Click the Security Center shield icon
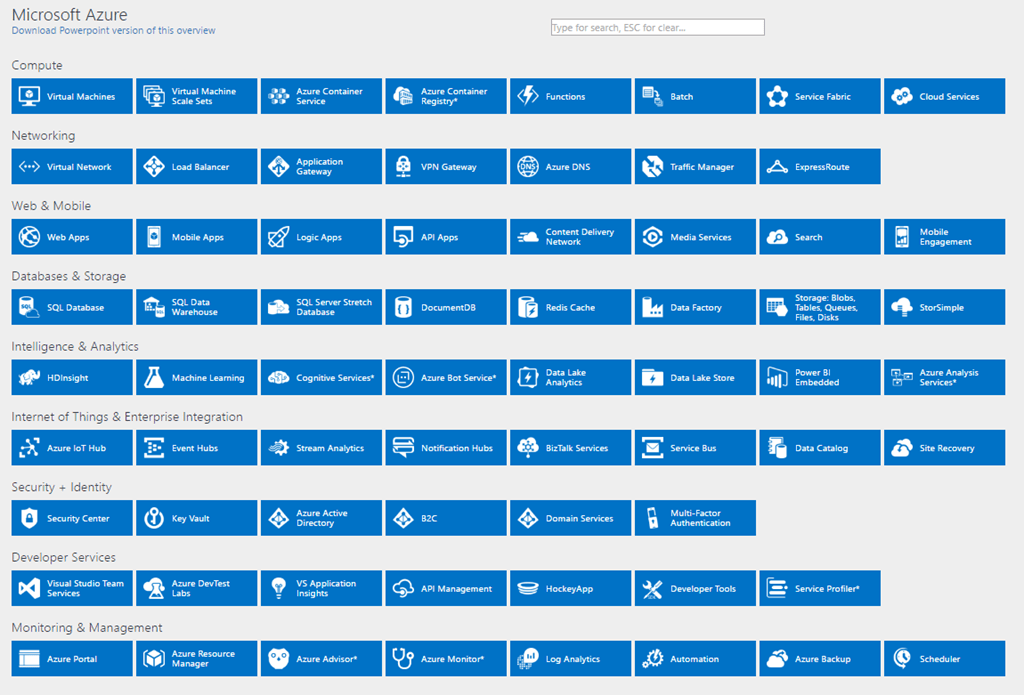1024x695 pixels. [29, 518]
